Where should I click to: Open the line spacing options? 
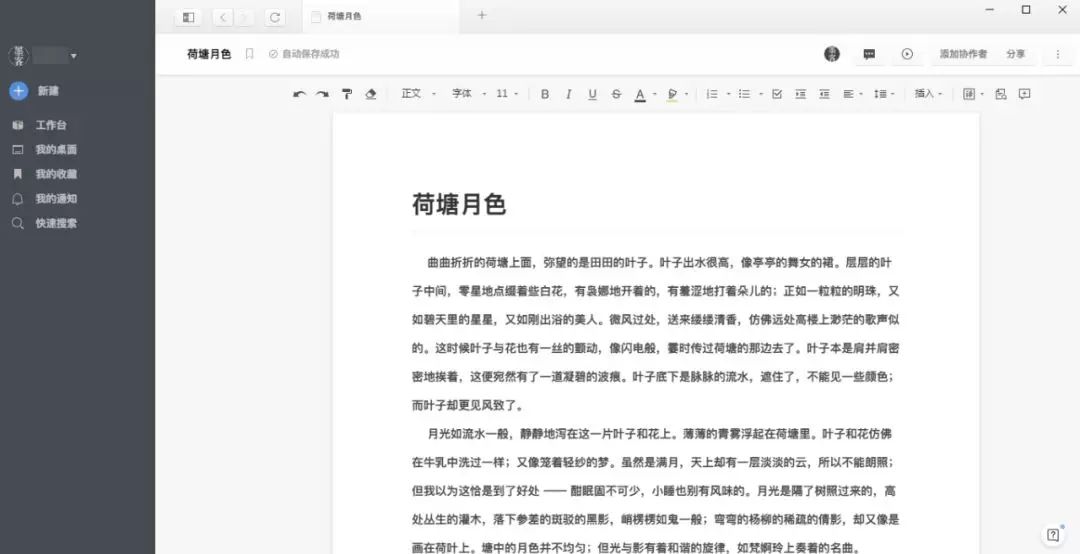pos(884,94)
